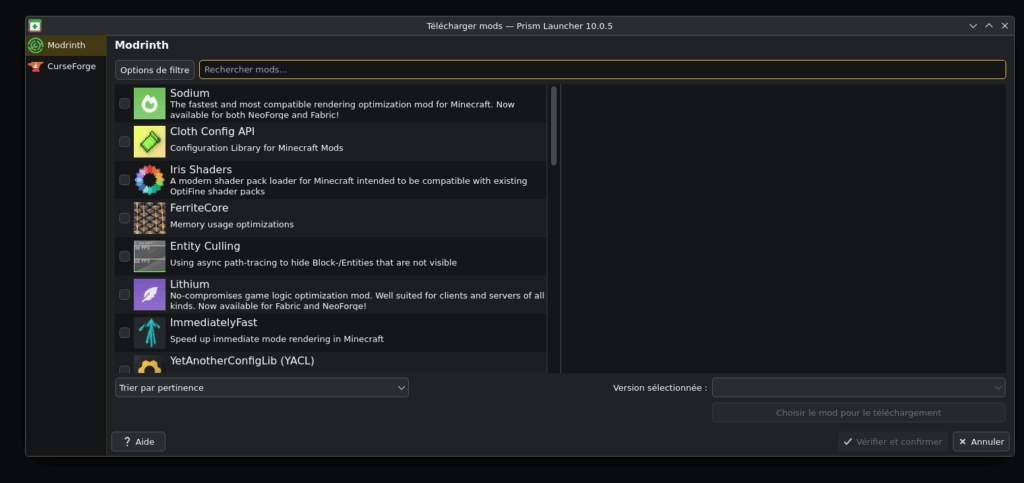Click the Iris Shaders rainbow icon
The image size is (1024, 483).
[x=149, y=179]
